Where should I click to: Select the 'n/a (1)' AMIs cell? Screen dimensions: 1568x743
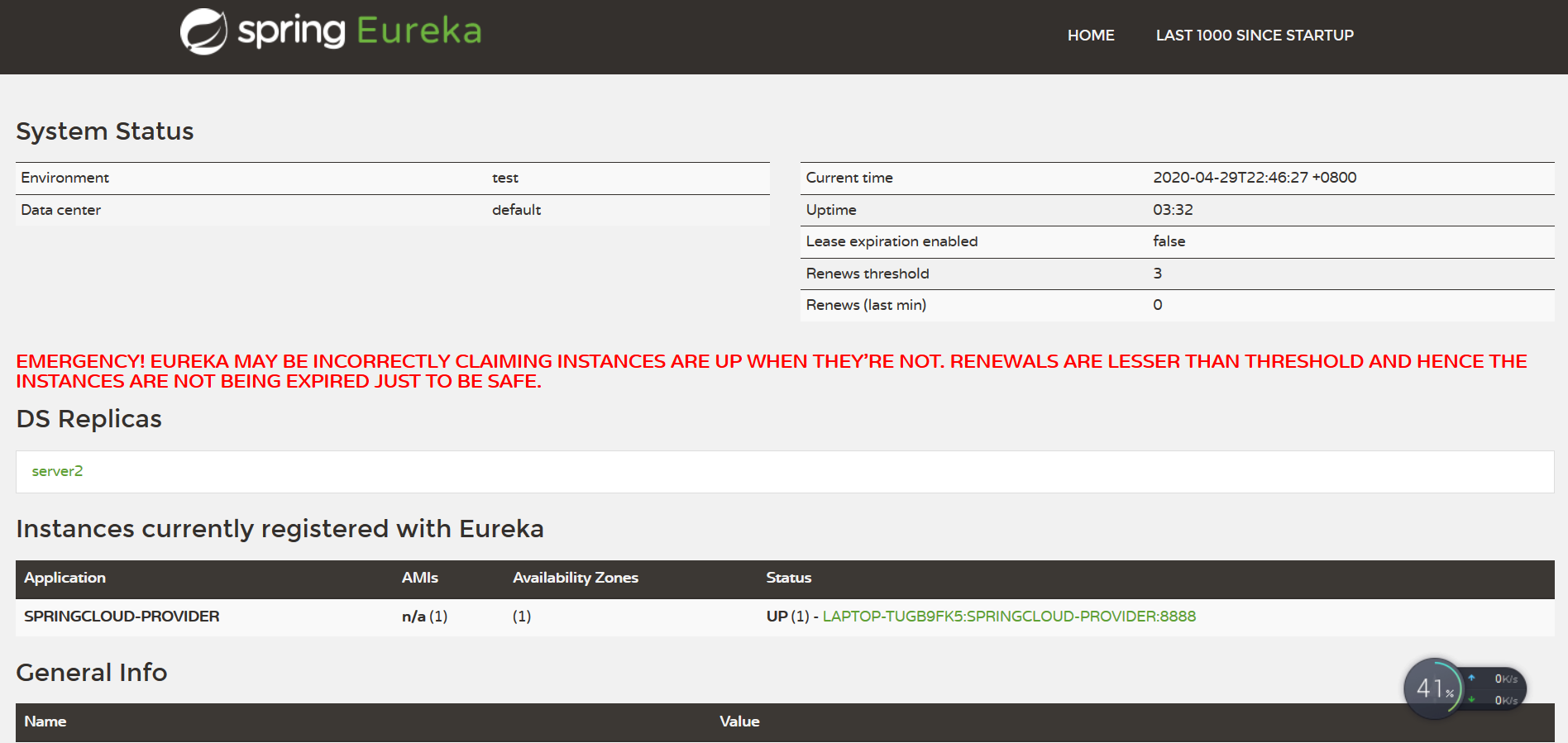point(424,617)
